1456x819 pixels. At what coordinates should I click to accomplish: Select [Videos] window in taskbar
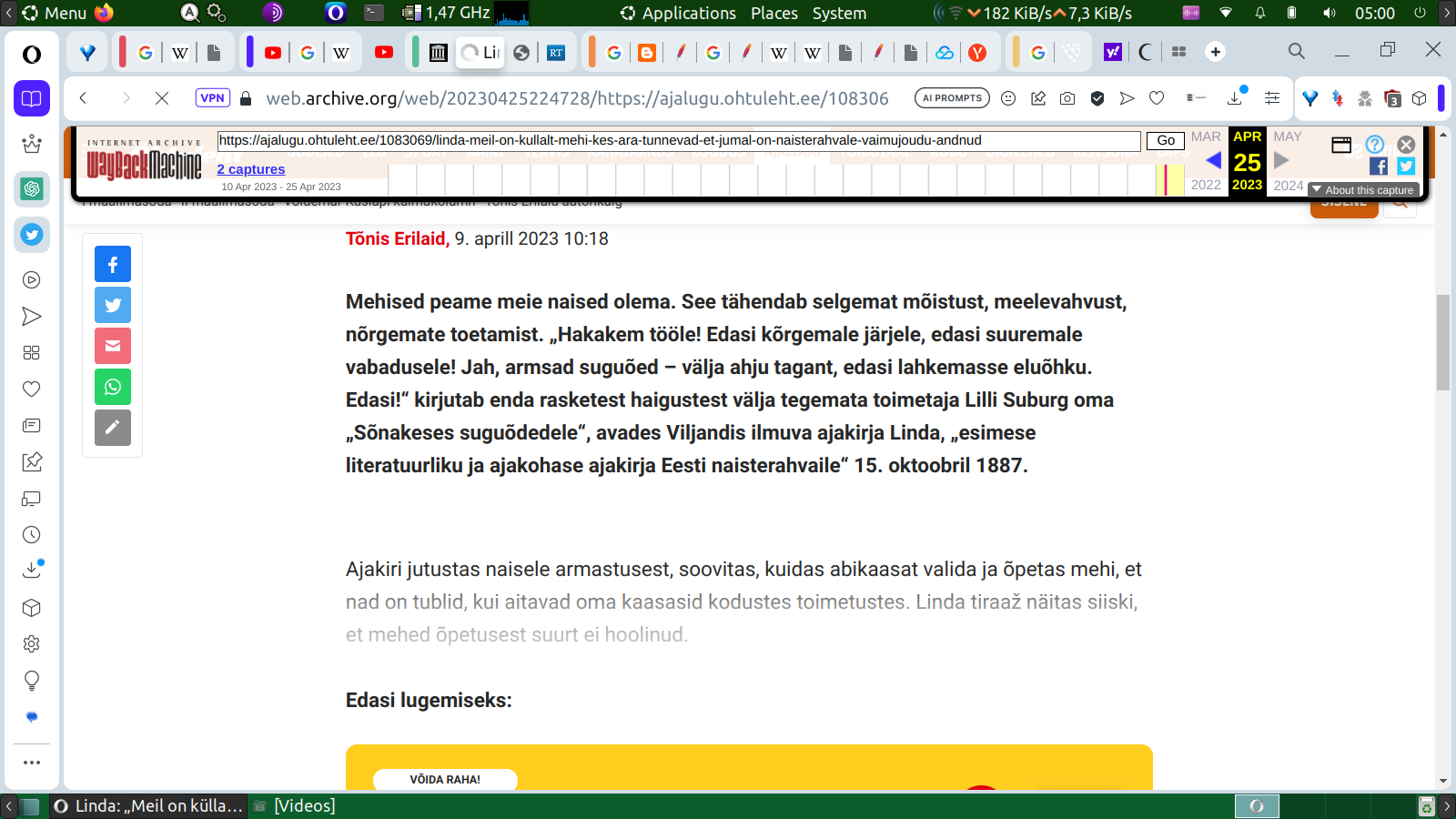coord(295,805)
